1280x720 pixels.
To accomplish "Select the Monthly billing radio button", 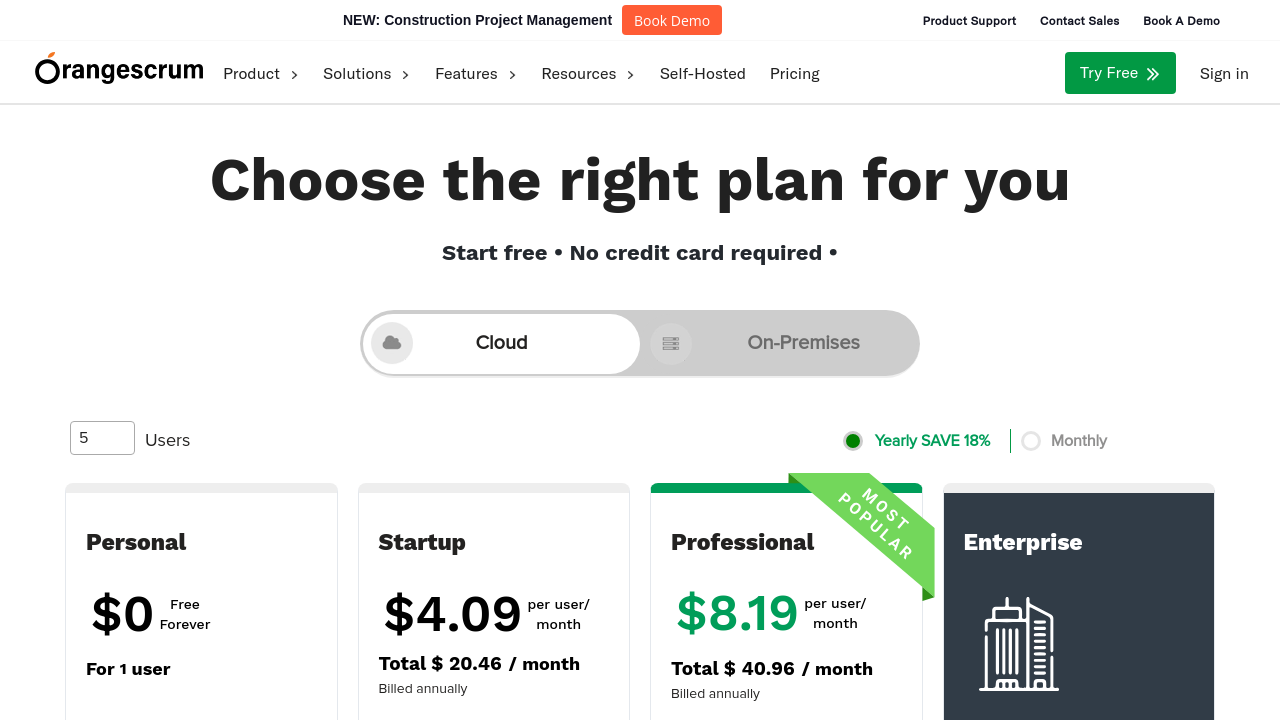I will click(1031, 441).
